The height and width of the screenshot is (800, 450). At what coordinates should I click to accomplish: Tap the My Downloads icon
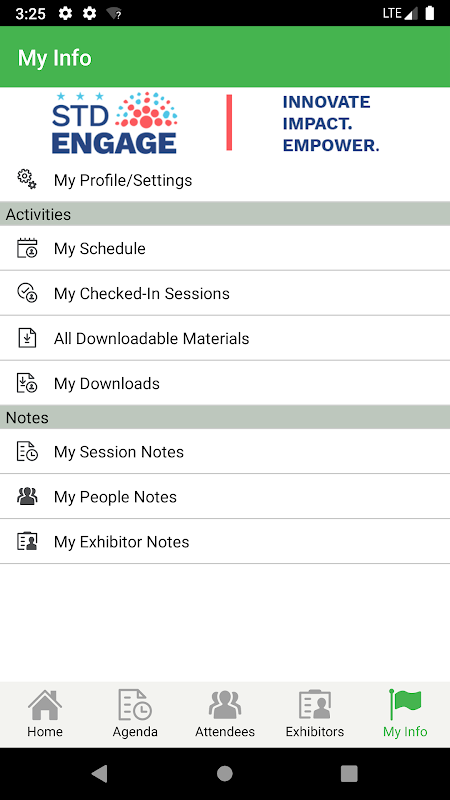(x=27, y=383)
